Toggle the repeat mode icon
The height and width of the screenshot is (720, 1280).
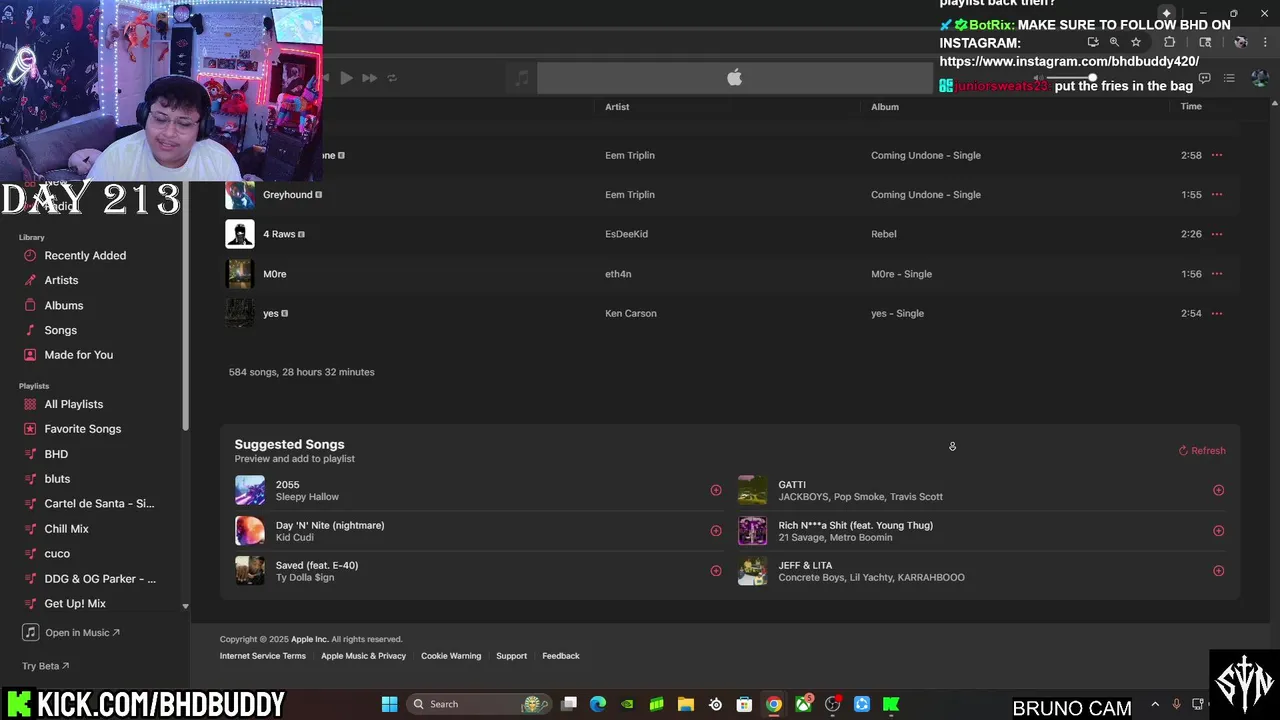(x=392, y=78)
